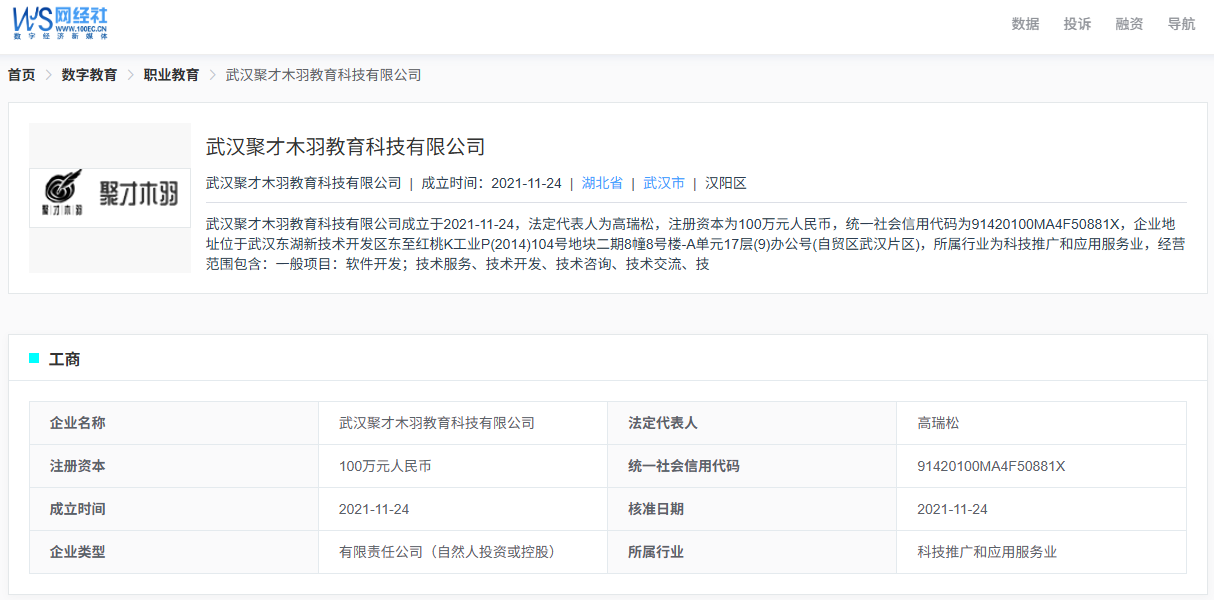Click the 统一社会信用代码 label cell
The width and height of the screenshot is (1214, 600).
click(752, 466)
